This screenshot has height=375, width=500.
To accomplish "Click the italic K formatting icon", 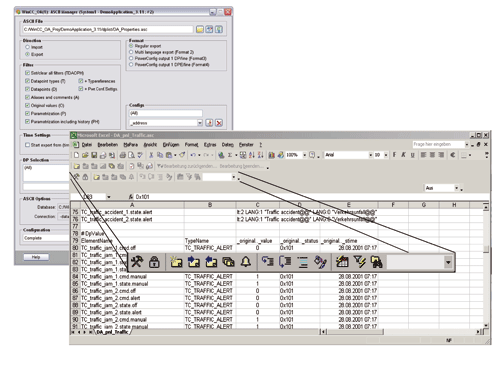I will click(x=403, y=155).
